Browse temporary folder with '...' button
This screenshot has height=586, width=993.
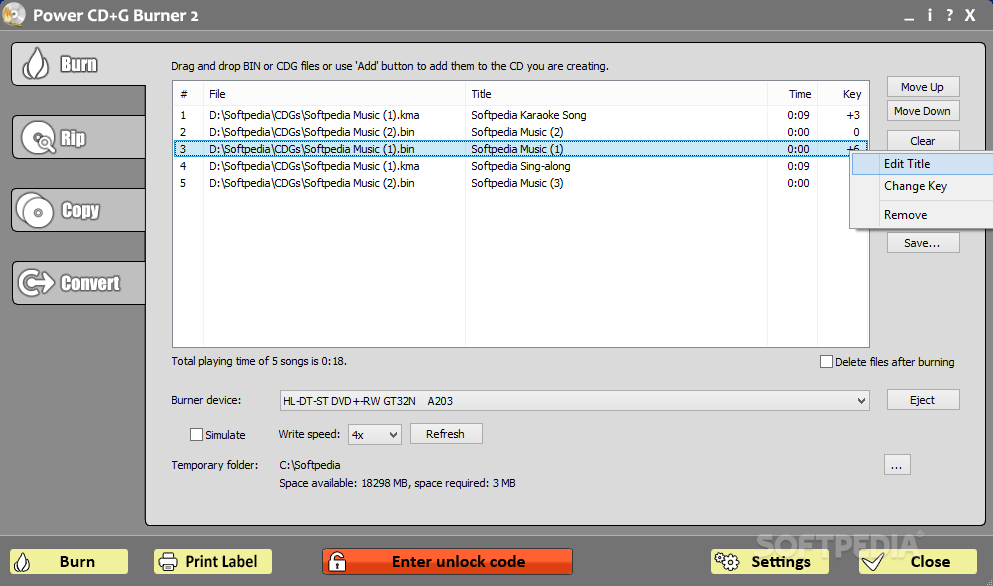[x=897, y=464]
